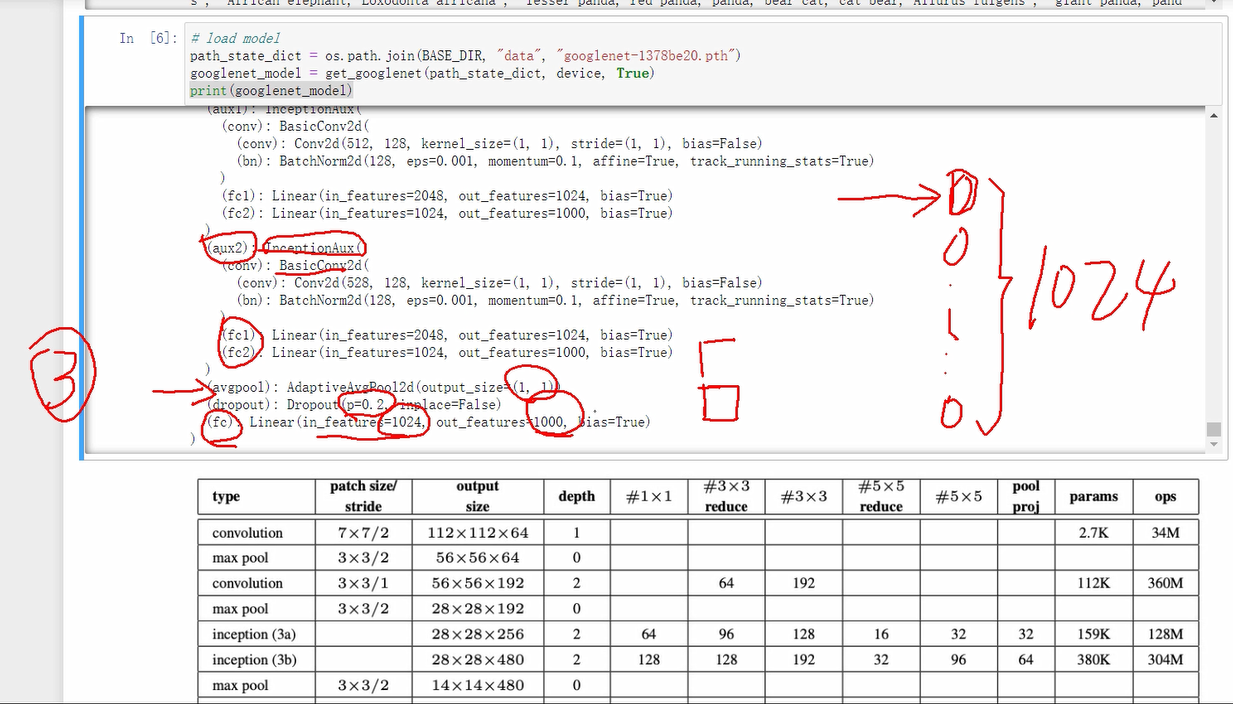
Task: Click the '7×7/2' patch size cell
Action: tap(363, 533)
